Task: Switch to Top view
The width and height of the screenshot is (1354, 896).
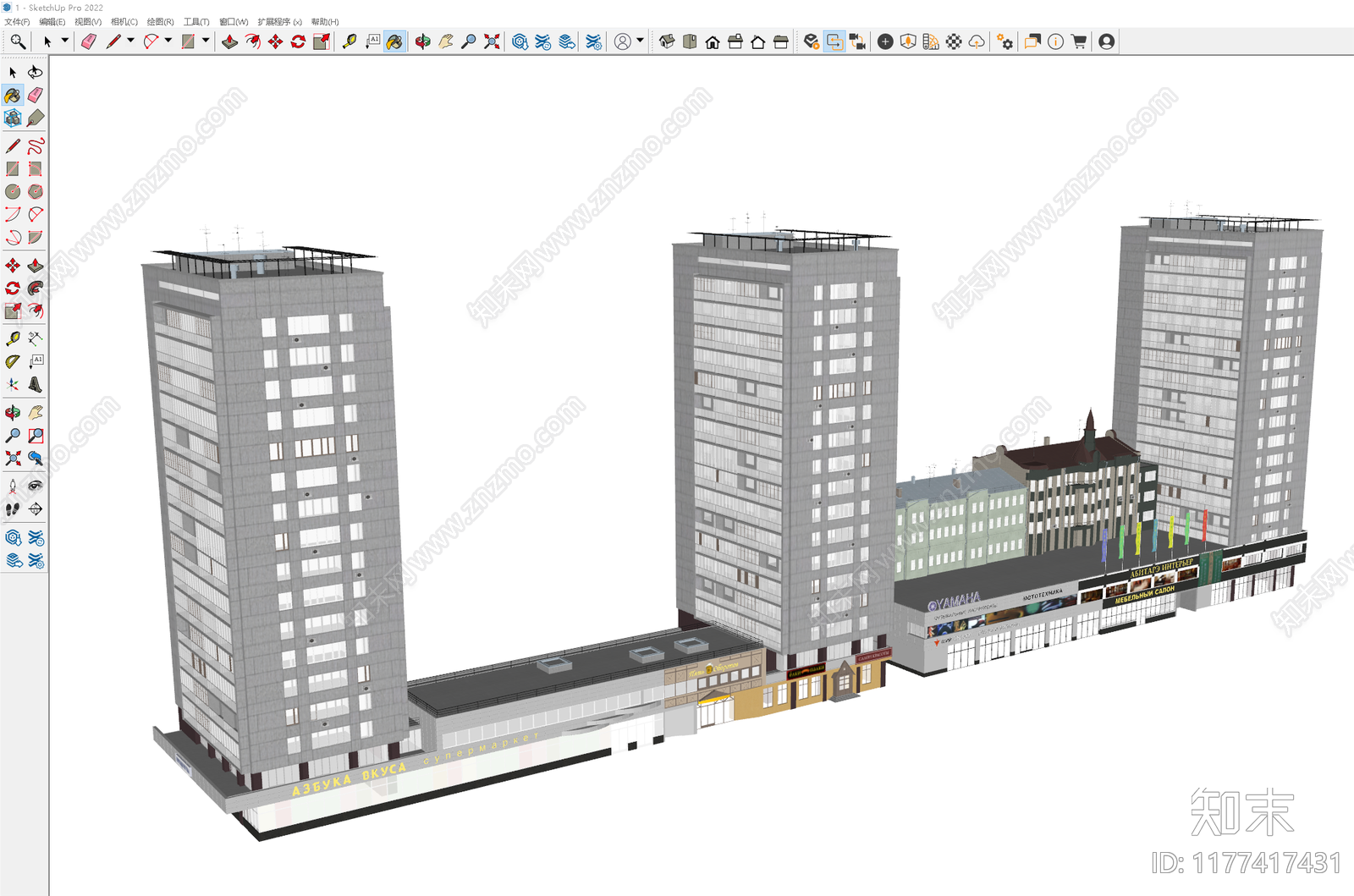Action: tap(690, 41)
